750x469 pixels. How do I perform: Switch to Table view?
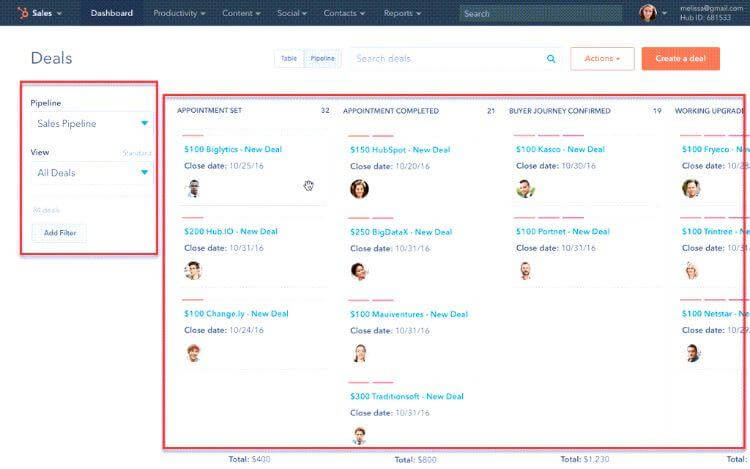click(x=289, y=58)
